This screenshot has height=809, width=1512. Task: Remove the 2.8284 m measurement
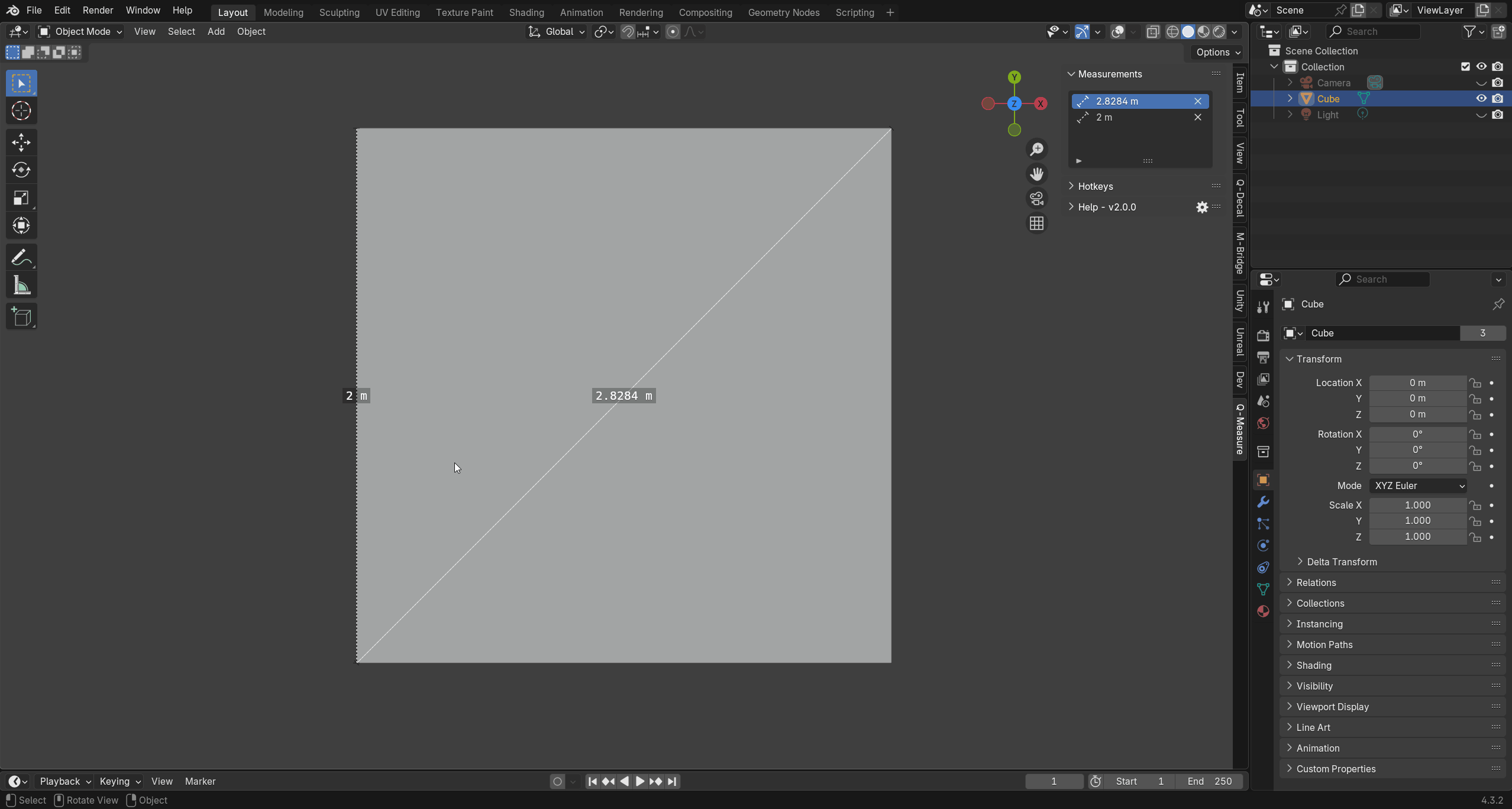click(x=1198, y=101)
